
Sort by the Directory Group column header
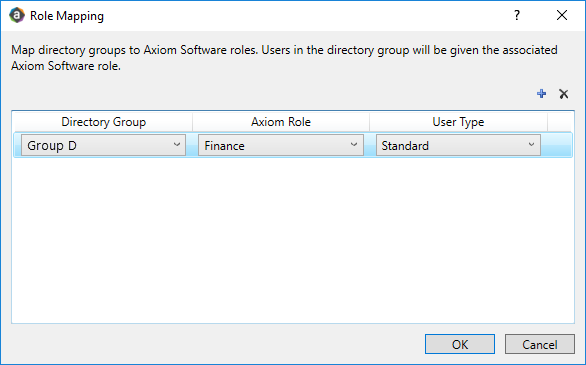tap(103, 122)
